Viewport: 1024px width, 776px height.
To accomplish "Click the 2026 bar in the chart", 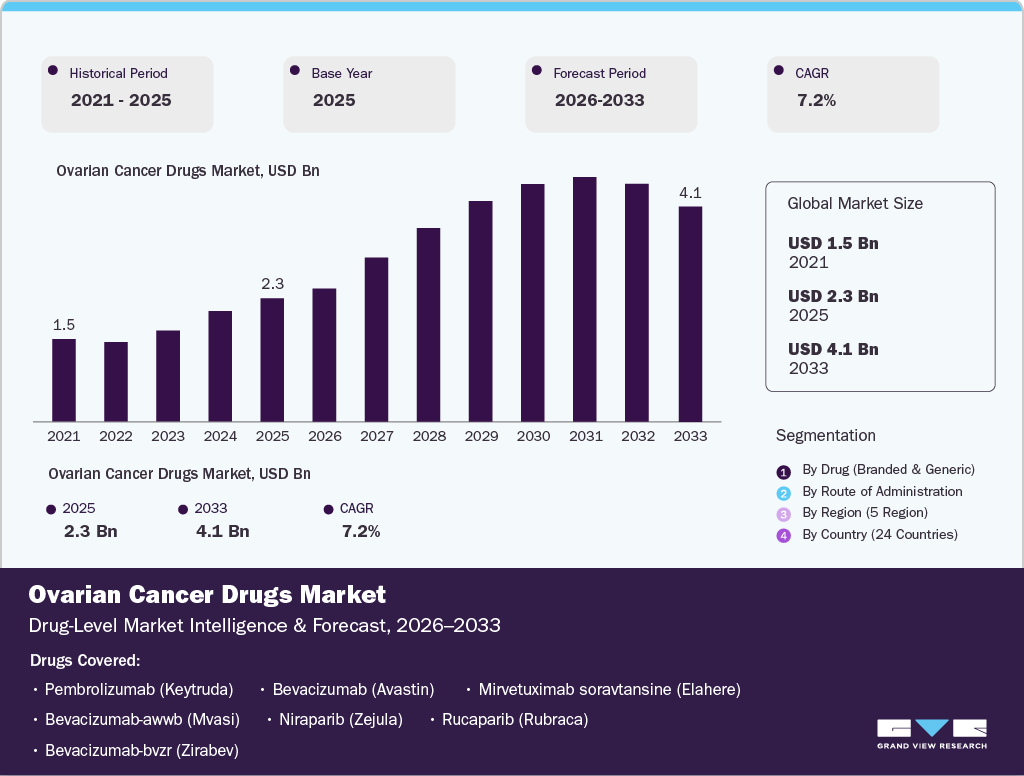I will [x=325, y=355].
